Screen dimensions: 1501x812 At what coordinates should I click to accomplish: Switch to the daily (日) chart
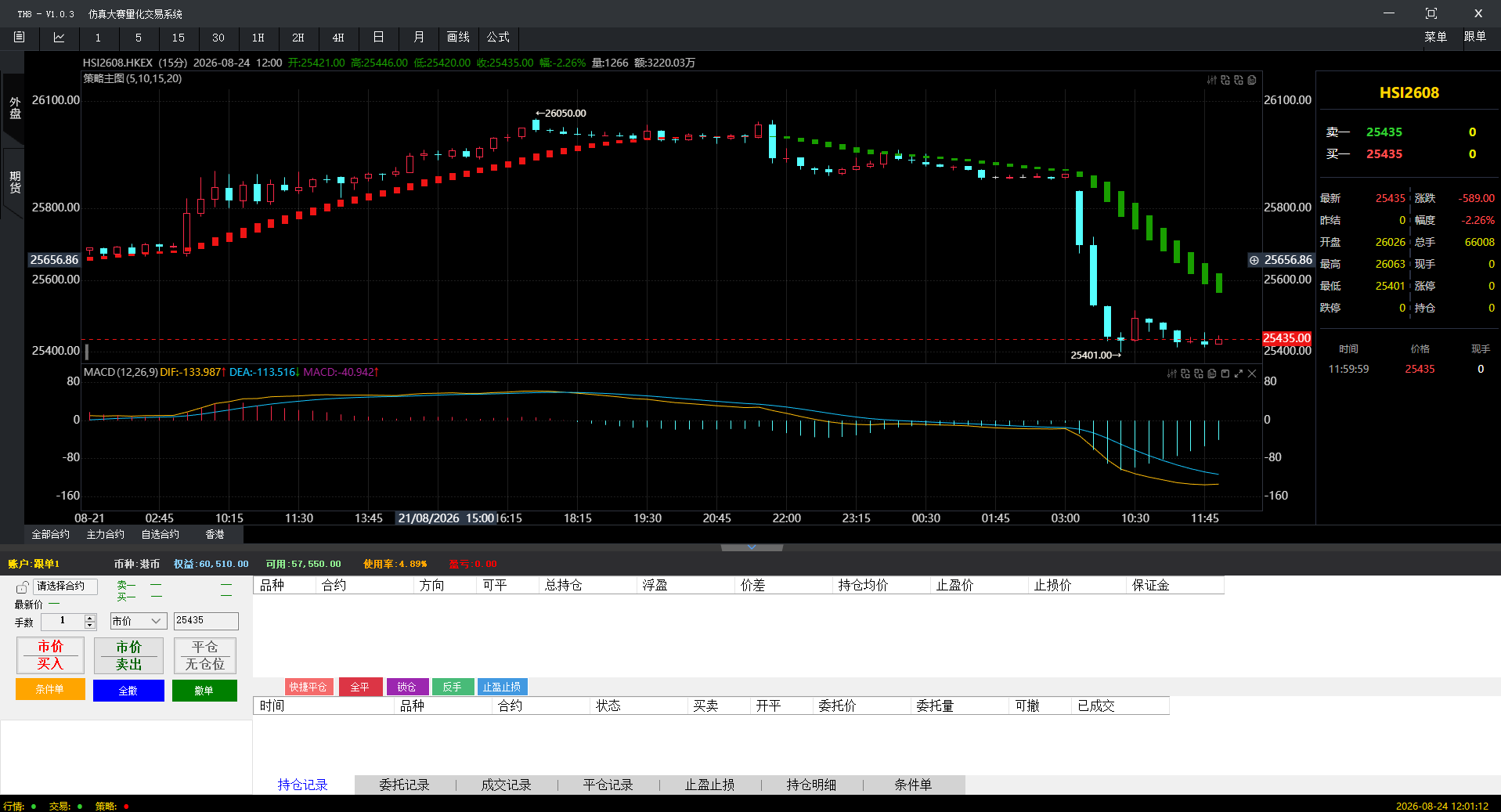378,37
